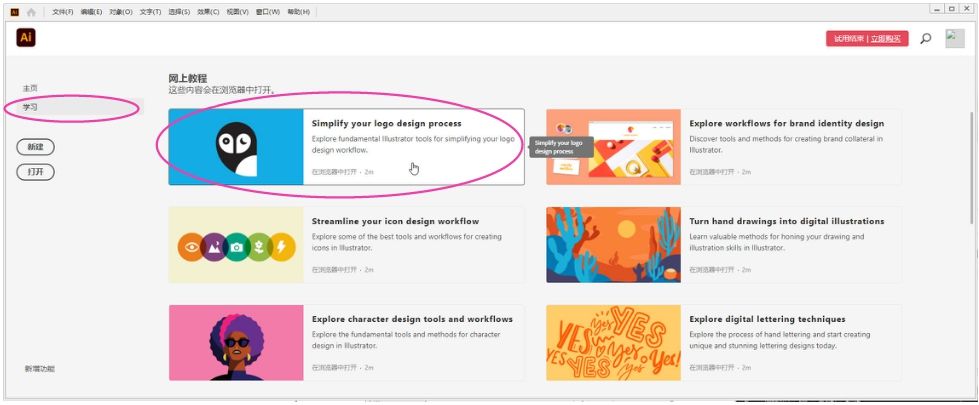979x405 pixels.
Task: Click title Explore workflows for brand identity design
Action: click(x=787, y=124)
